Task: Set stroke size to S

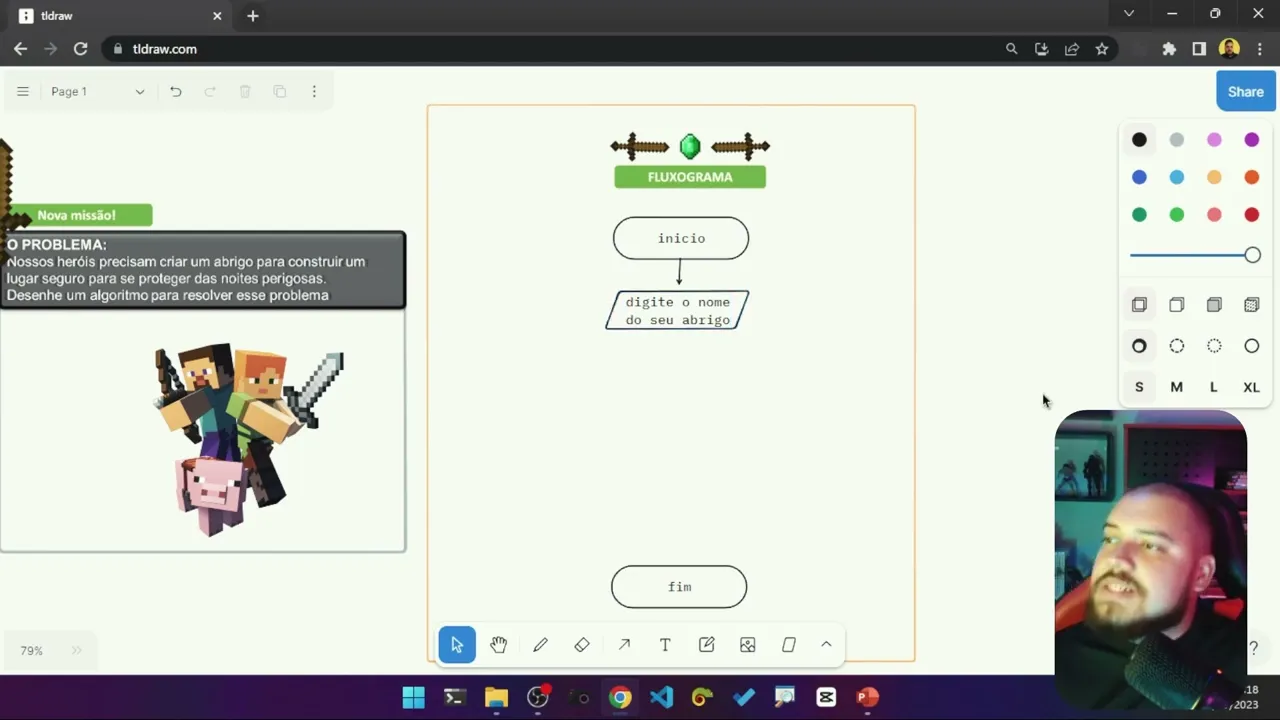Action: [x=1139, y=387]
